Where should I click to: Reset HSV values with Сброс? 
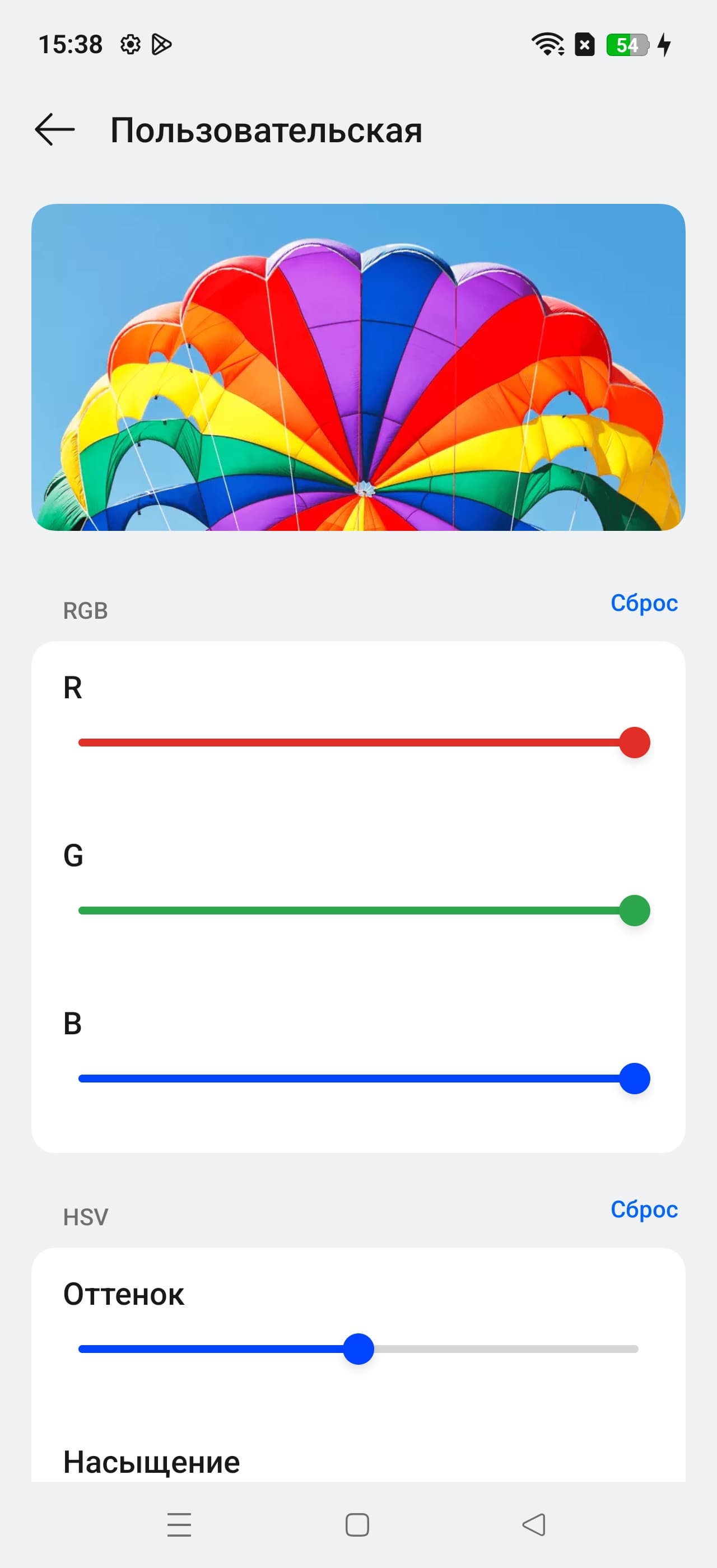644,1210
